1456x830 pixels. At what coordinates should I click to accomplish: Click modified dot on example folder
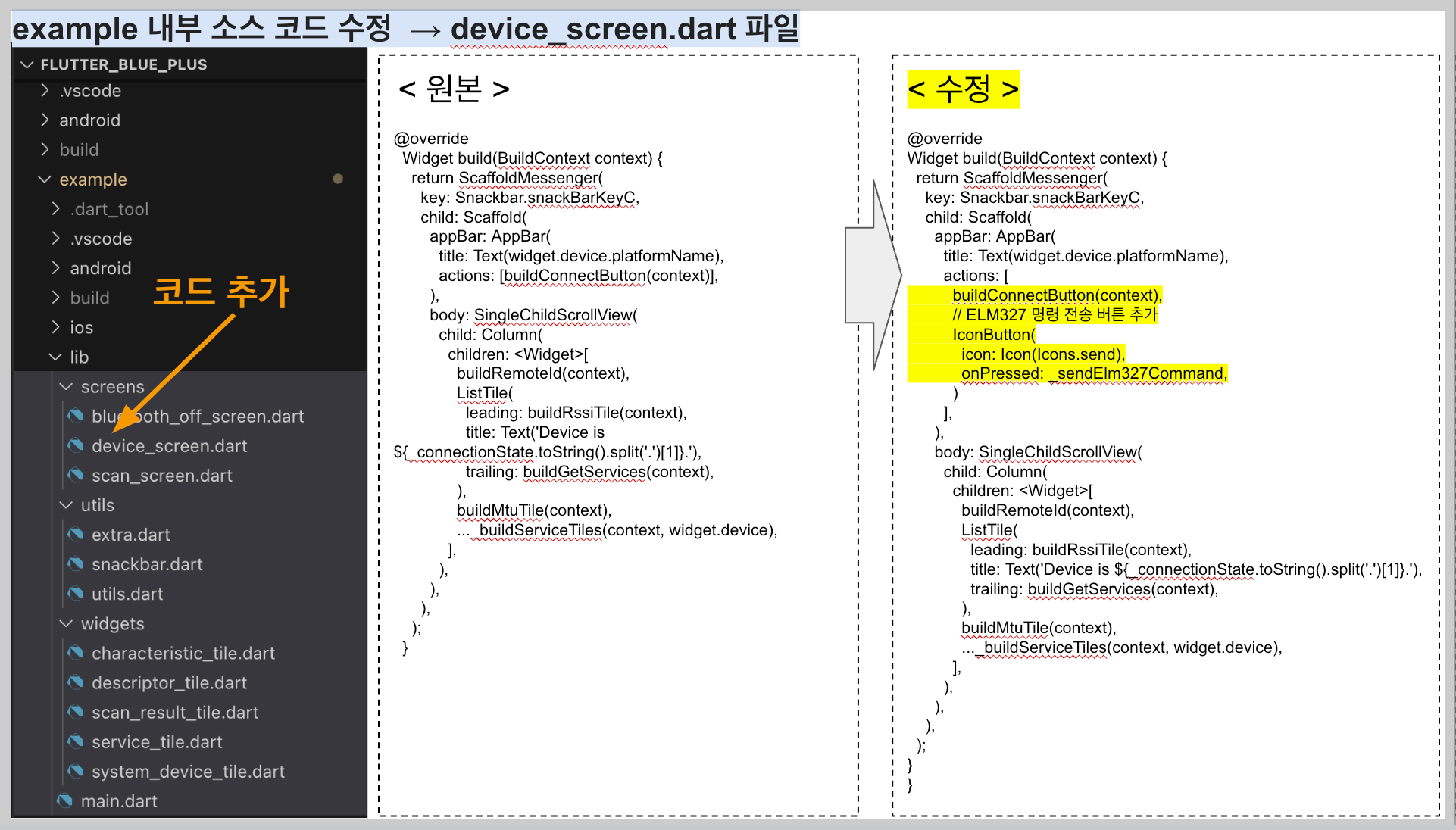tap(338, 179)
